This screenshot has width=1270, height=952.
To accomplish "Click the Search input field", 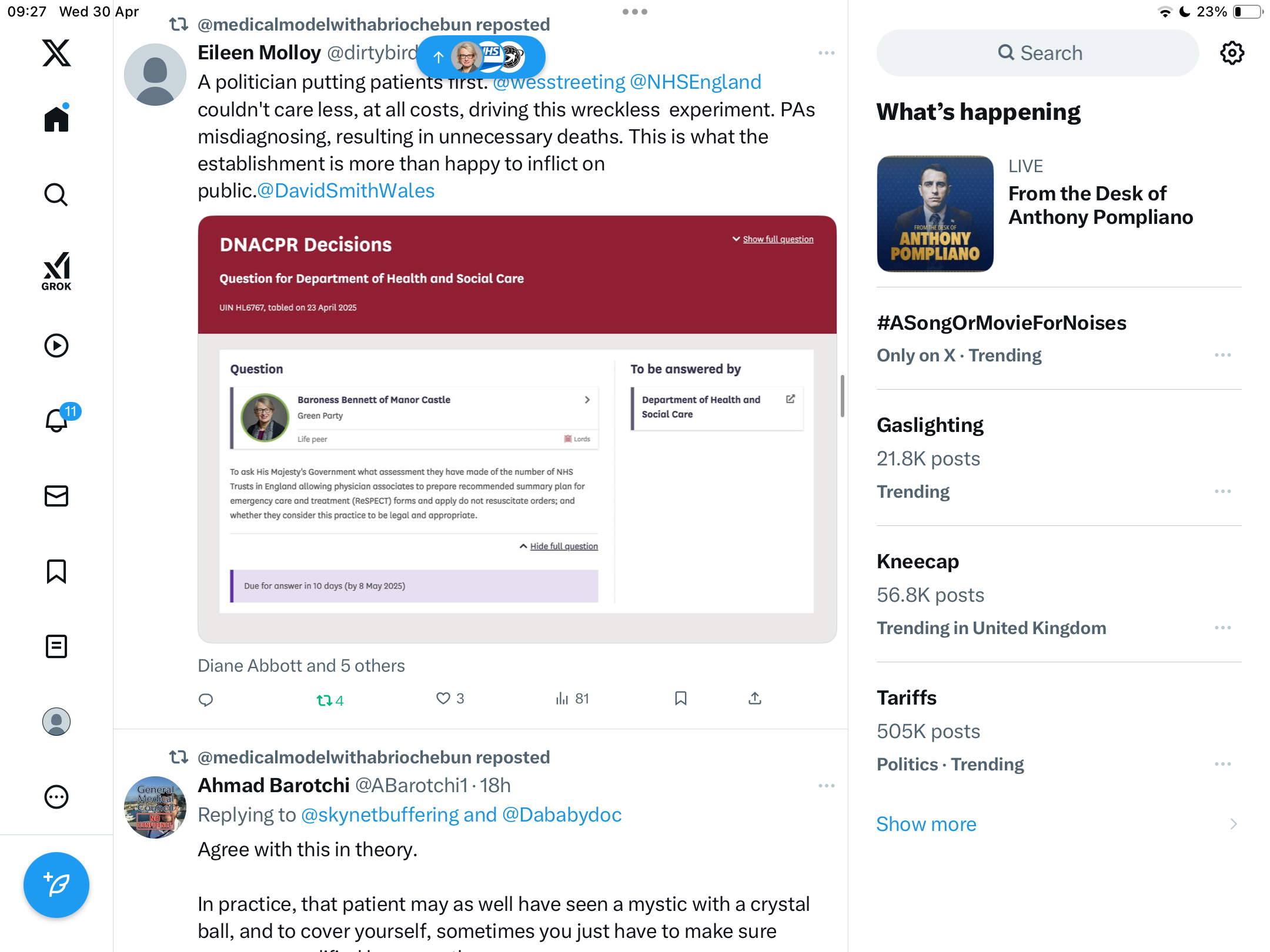I will (x=1038, y=53).
